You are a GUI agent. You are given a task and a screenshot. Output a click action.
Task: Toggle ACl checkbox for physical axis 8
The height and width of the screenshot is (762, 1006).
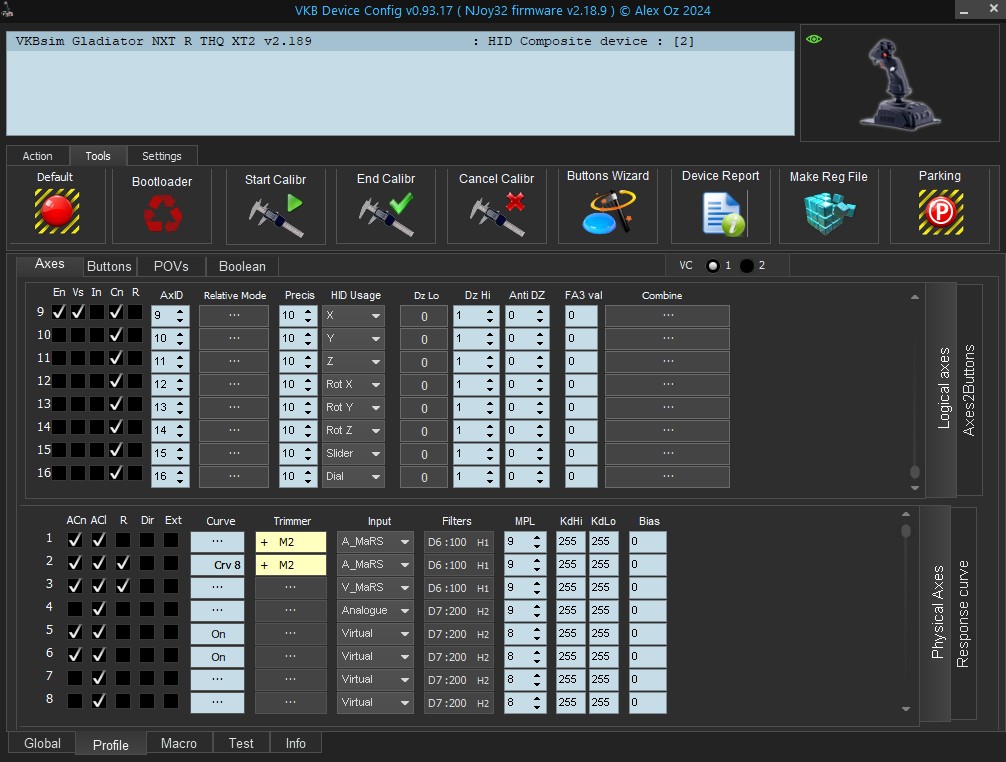99,701
